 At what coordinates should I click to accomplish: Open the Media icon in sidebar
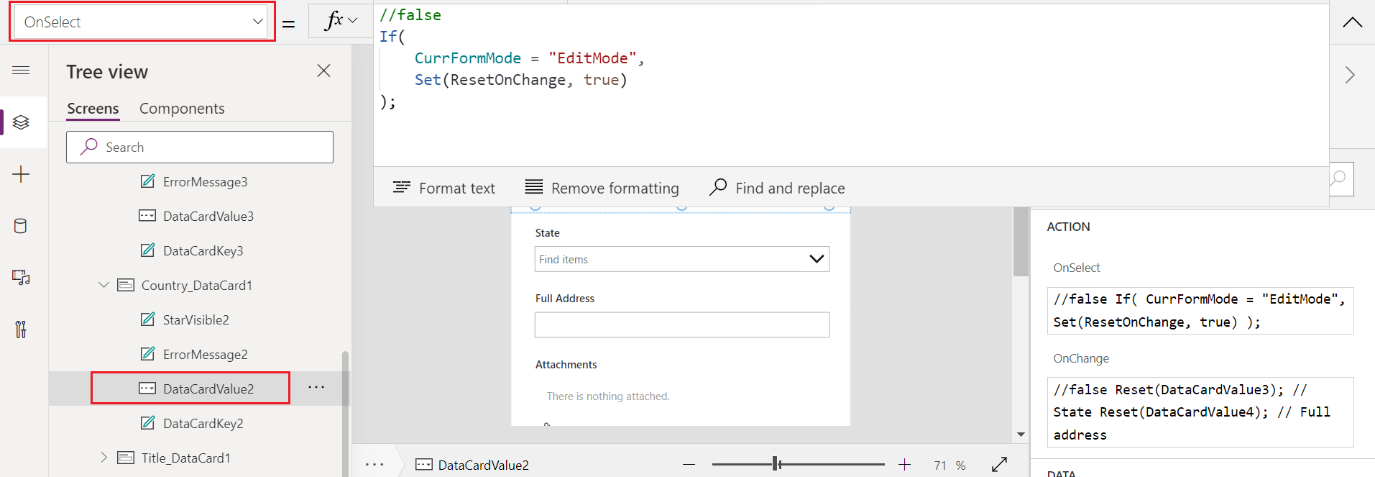tap(21, 278)
